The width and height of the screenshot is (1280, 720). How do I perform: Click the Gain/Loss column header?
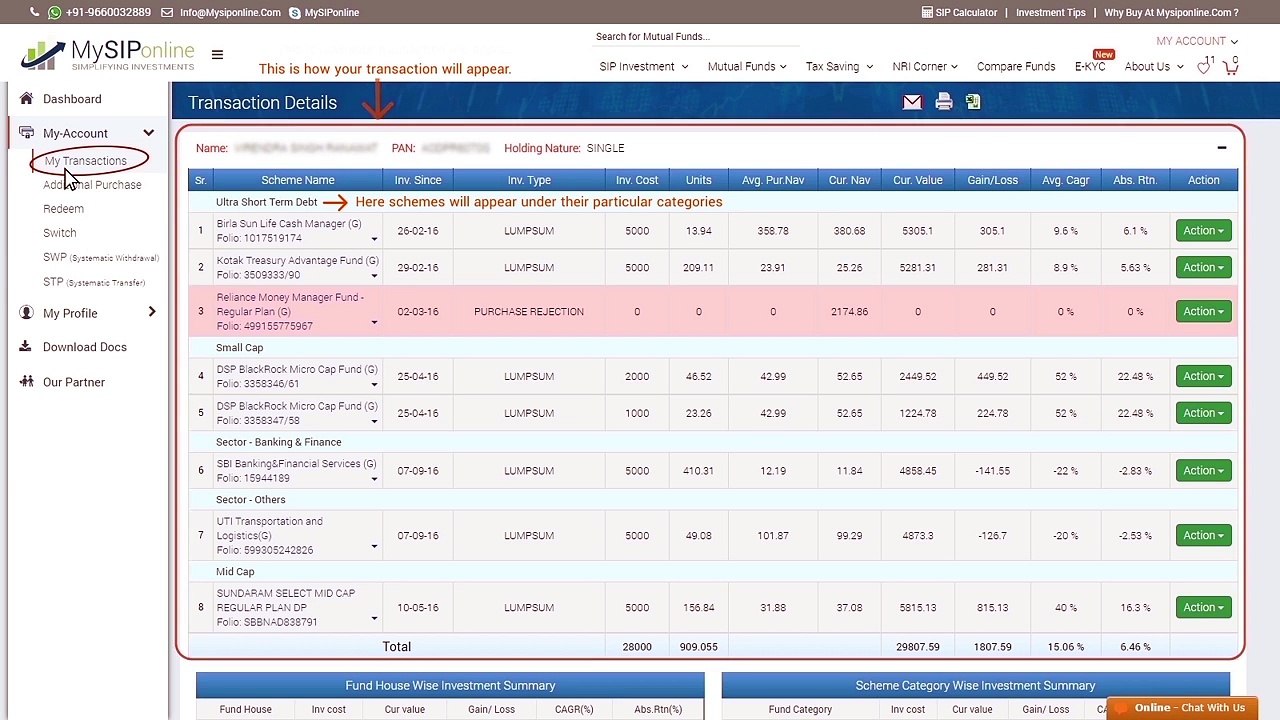pyautogui.click(x=992, y=180)
